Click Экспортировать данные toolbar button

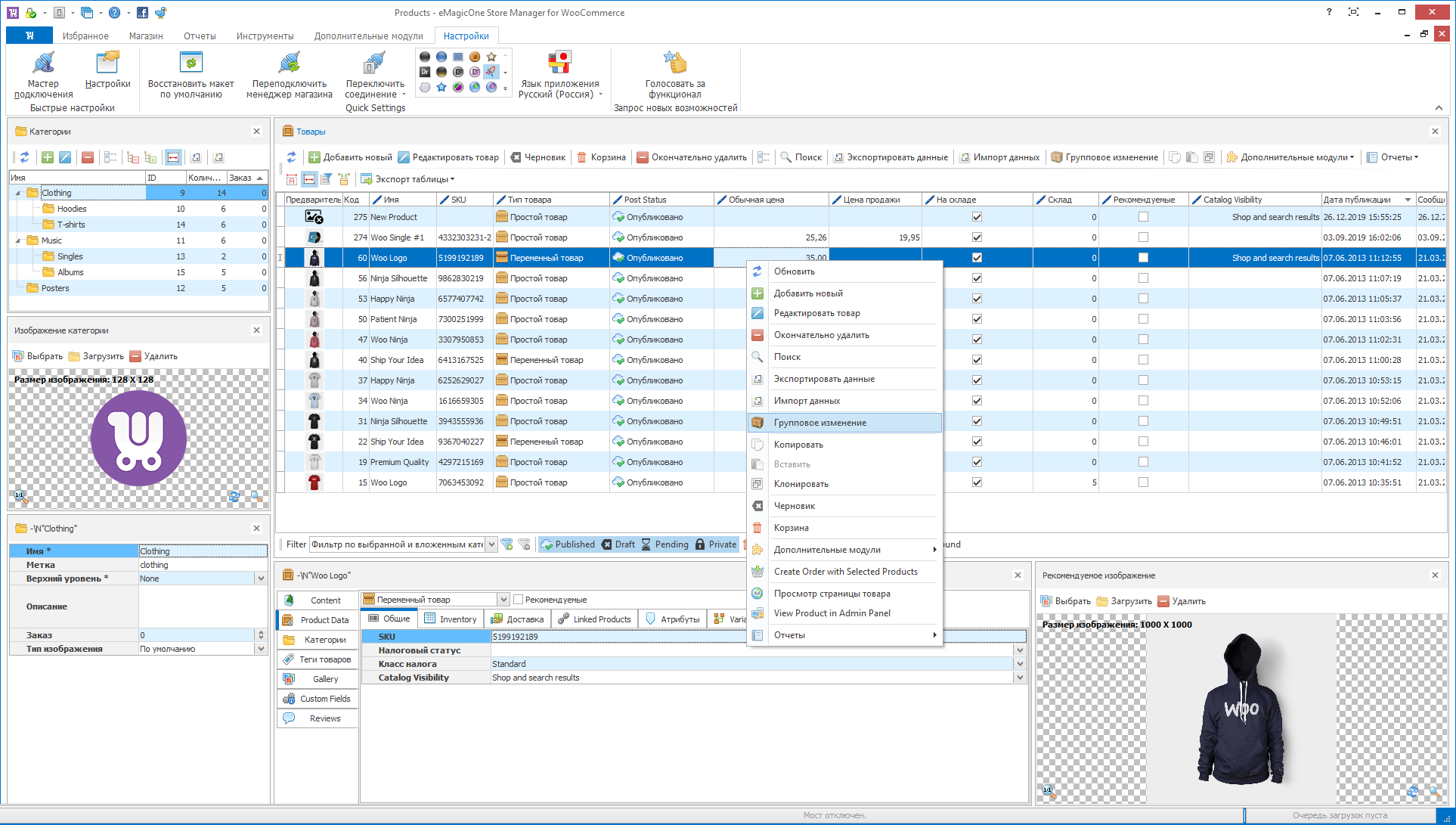[x=891, y=157]
